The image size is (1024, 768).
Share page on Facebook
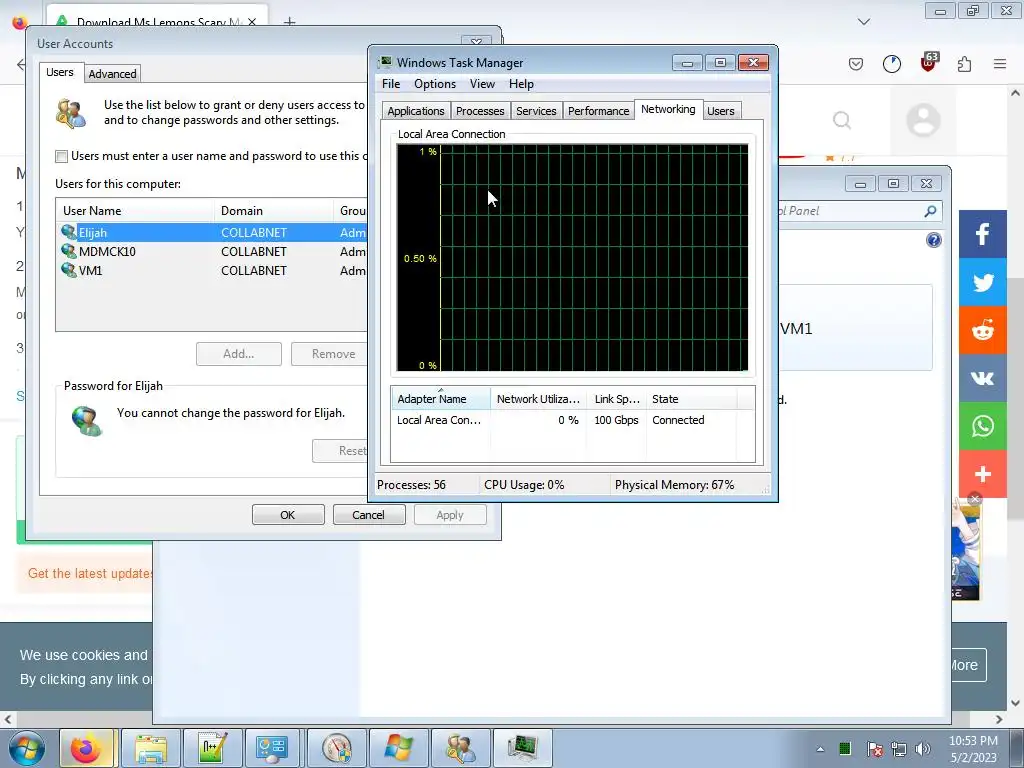pyautogui.click(x=982, y=234)
